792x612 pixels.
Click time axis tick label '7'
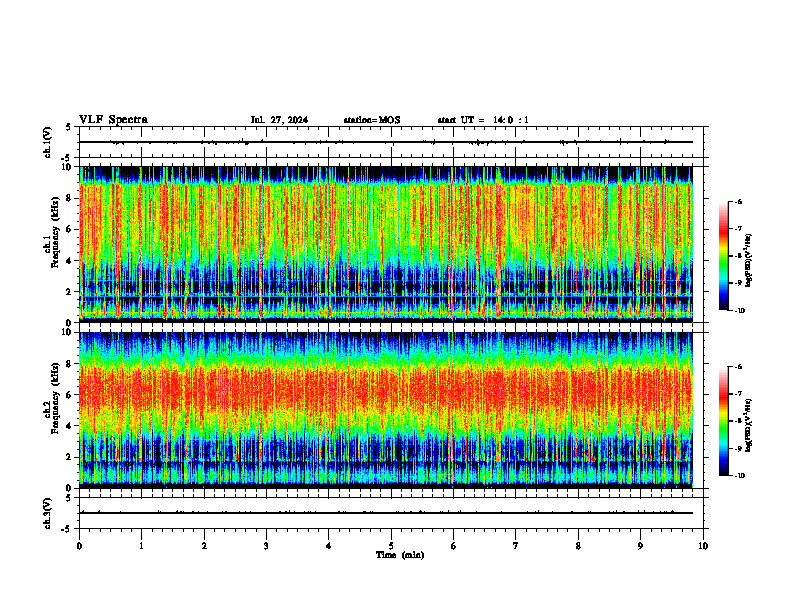(516, 546)
